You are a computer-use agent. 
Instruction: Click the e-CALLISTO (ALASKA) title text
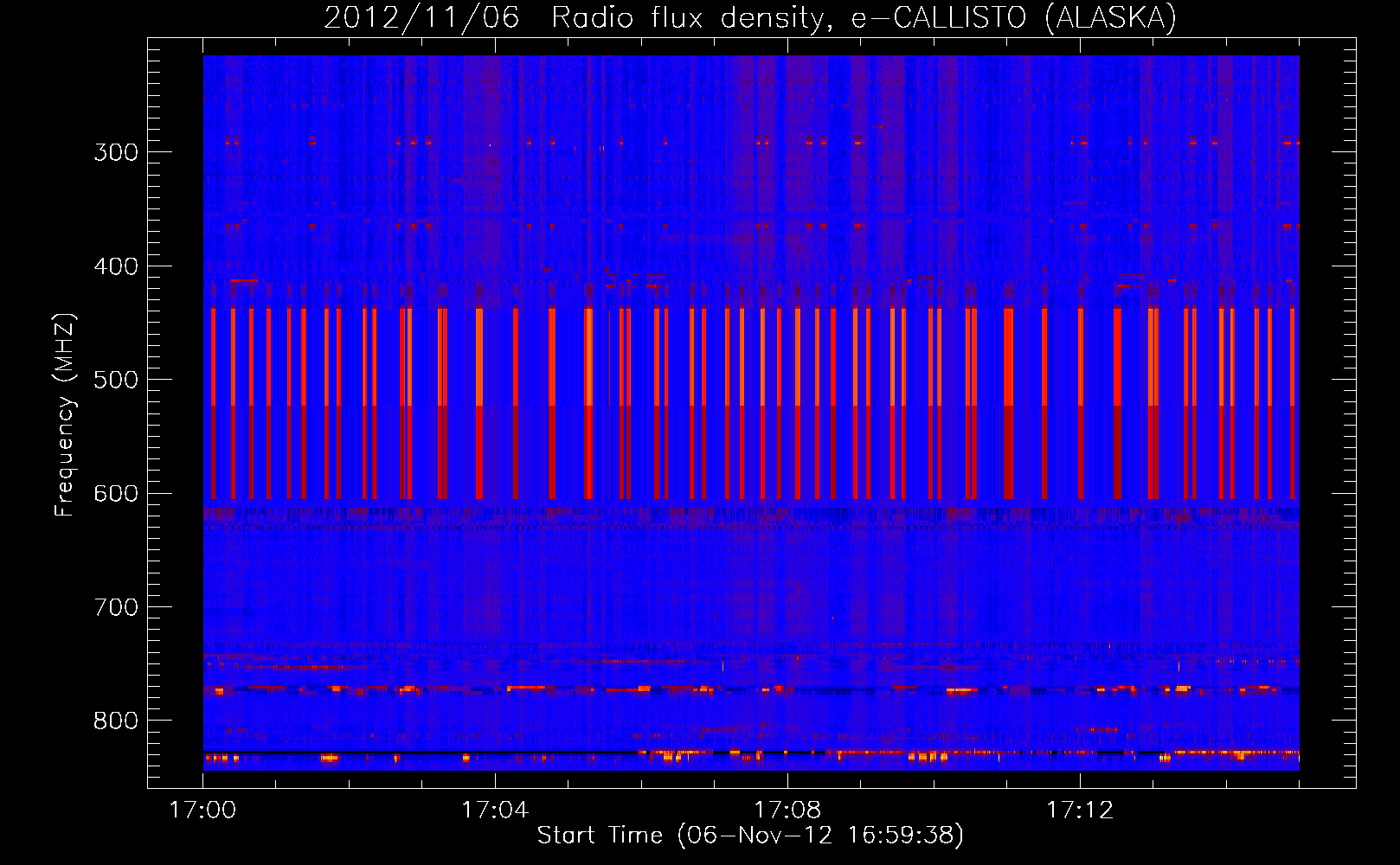pyautogui.click(x=1014, y=17)
